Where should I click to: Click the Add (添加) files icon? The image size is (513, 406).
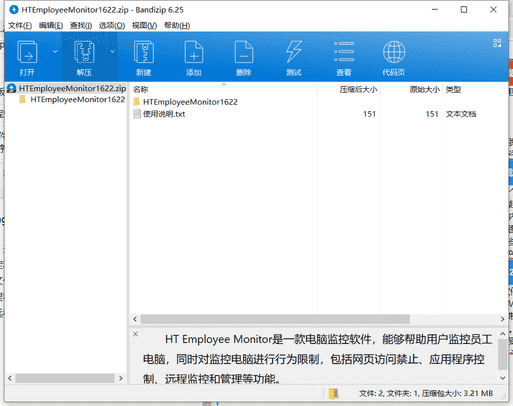(194, 52)
